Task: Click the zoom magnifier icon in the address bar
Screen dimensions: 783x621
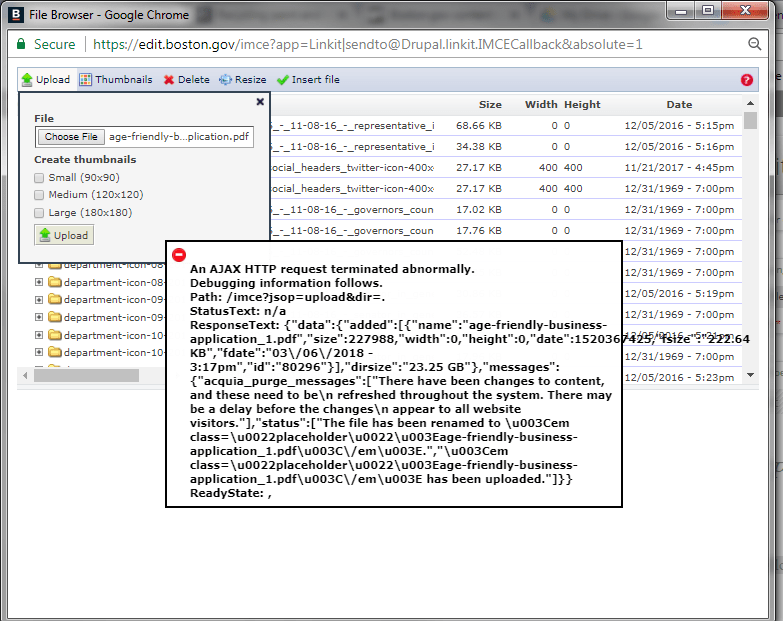Action: (755, 44)
